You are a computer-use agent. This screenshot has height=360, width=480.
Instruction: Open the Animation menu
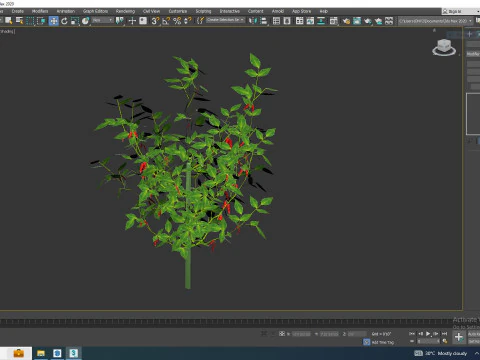66,11
